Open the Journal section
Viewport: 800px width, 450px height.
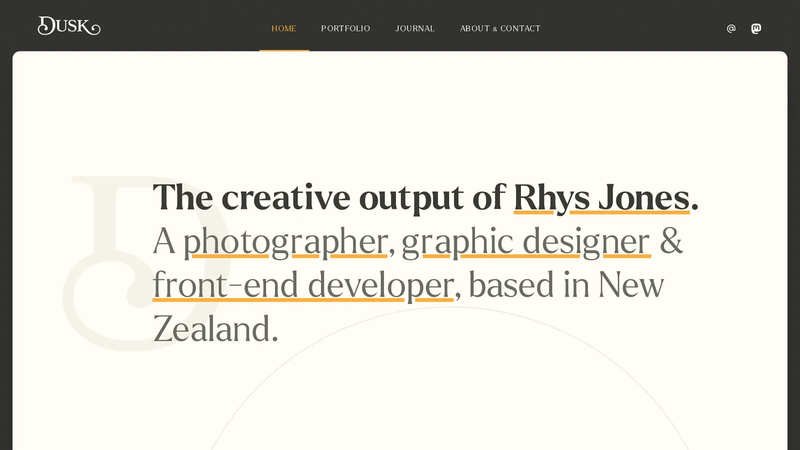coord(415,29)
